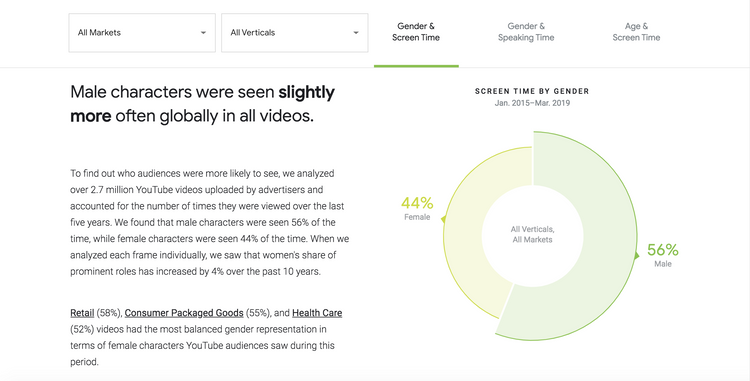Click the Screen Time by Gender chart title
750x381 pixels.
tap(532, 91)
